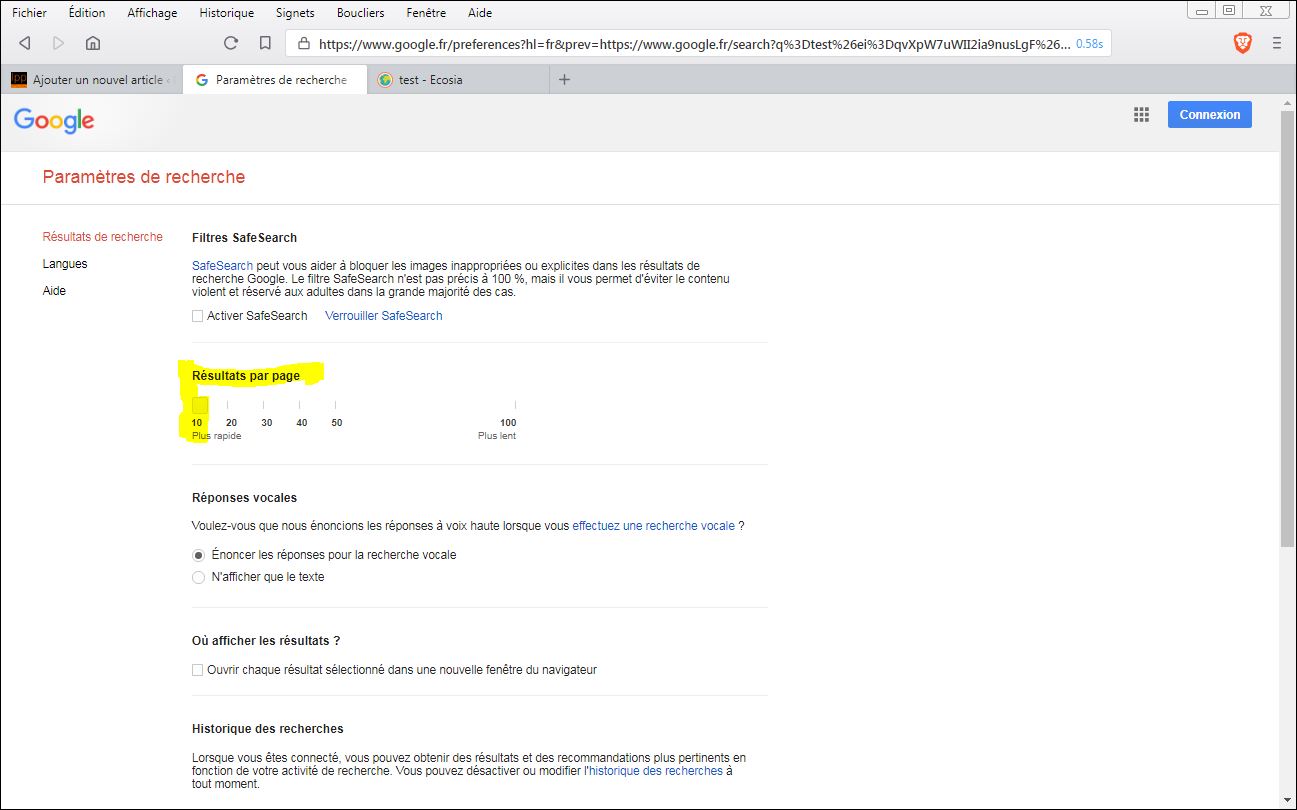Select Énoncer les réponses radio button
The height and width of the screenshot is (810, 1297).
pyautogui.click(x=198, y=555)
